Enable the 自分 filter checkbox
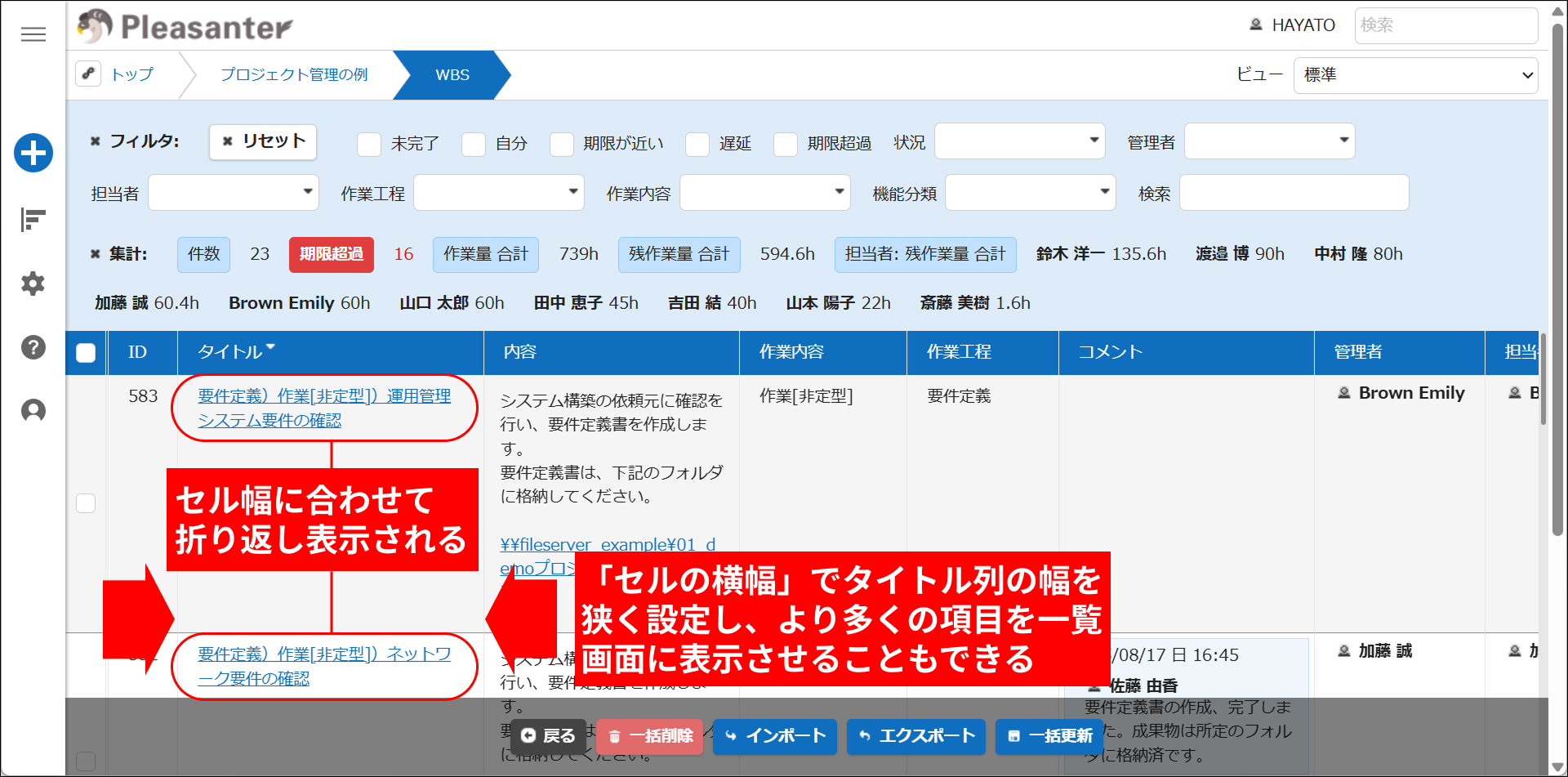1568x777 pixels. tap(474, 145)
